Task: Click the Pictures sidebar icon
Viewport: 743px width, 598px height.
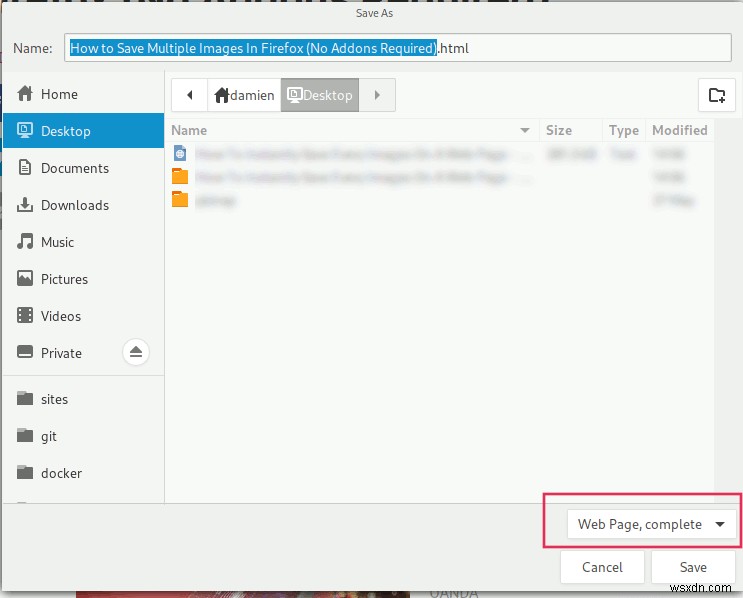Action: (x=25, y=278)
